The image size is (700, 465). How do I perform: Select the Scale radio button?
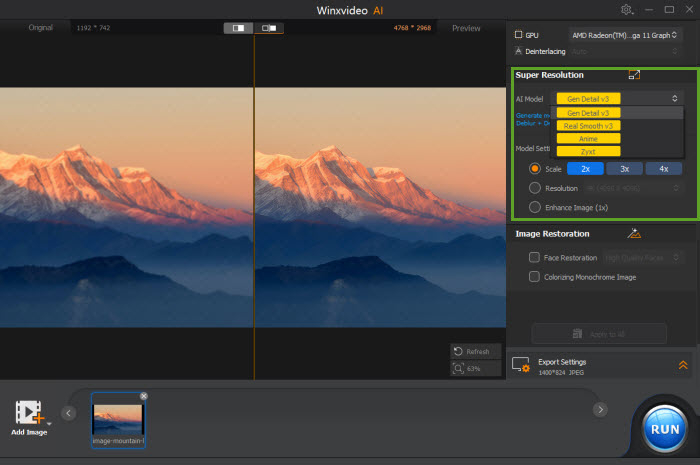tap(534, 169)
